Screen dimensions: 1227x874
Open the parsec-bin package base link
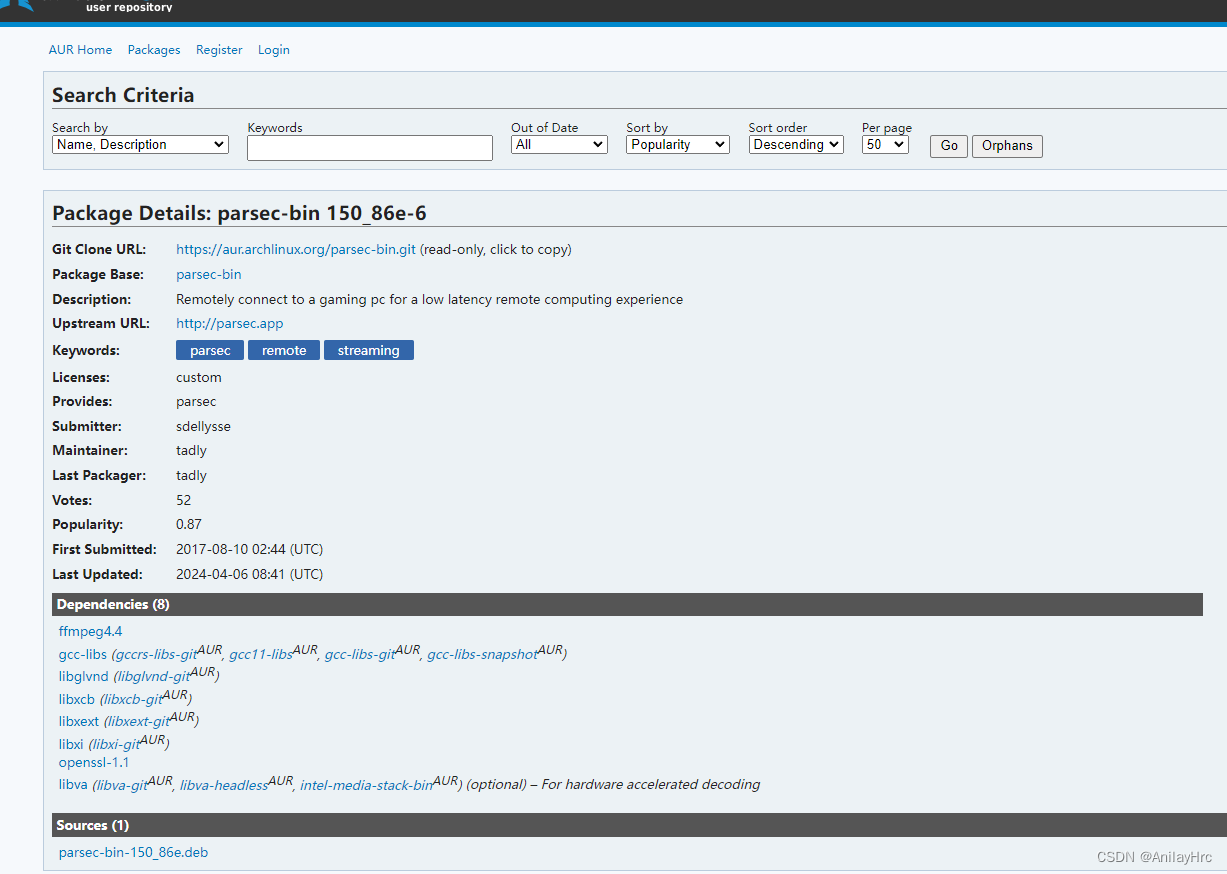tap(208, 274)
